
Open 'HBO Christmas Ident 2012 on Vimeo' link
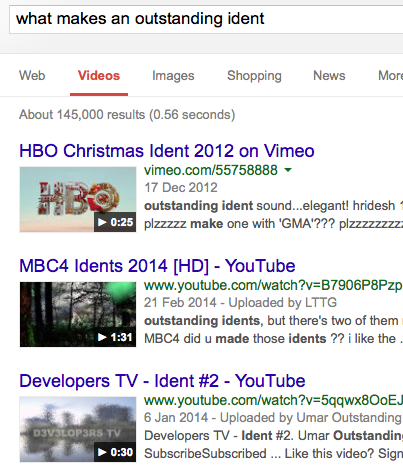tap(167, 151)
